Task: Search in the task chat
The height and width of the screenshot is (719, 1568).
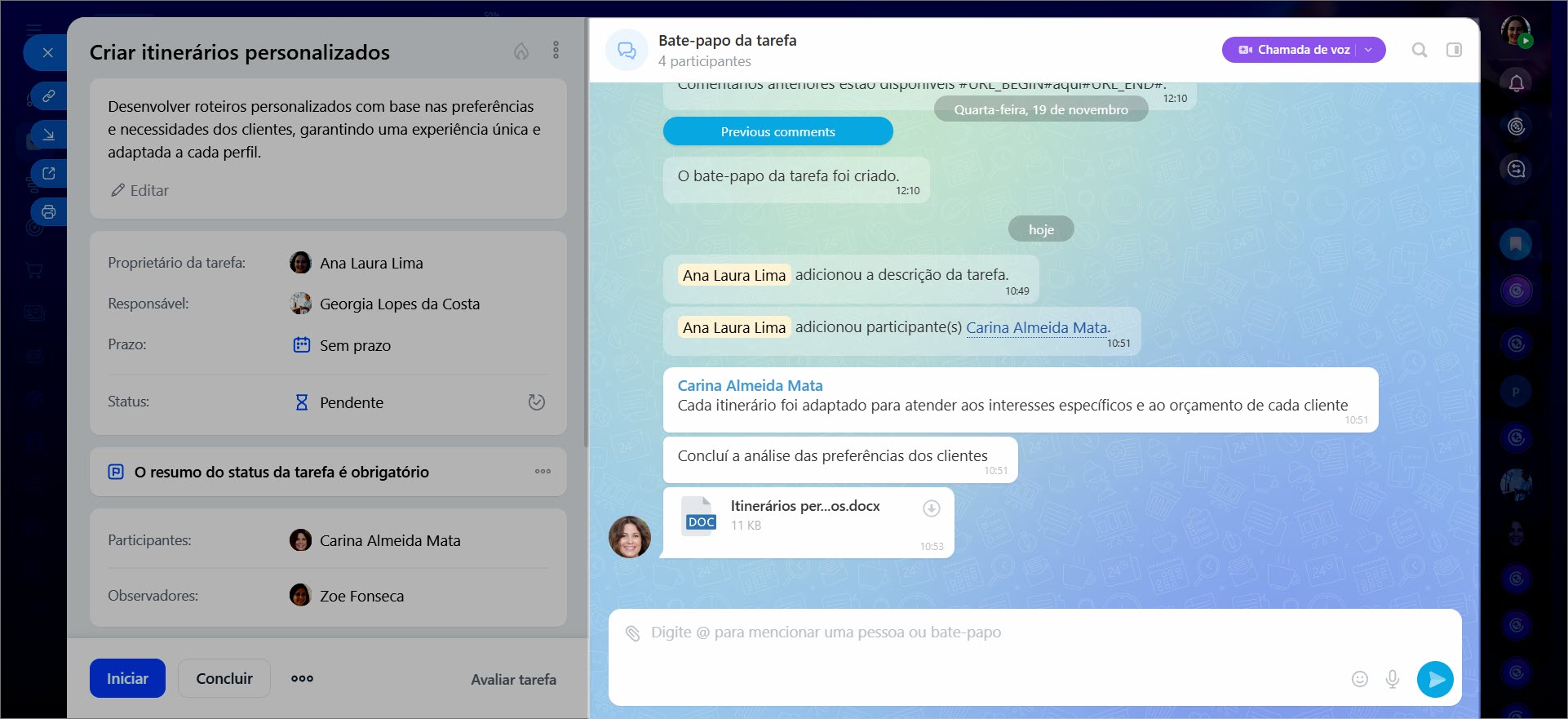Action: [1420, 50]
